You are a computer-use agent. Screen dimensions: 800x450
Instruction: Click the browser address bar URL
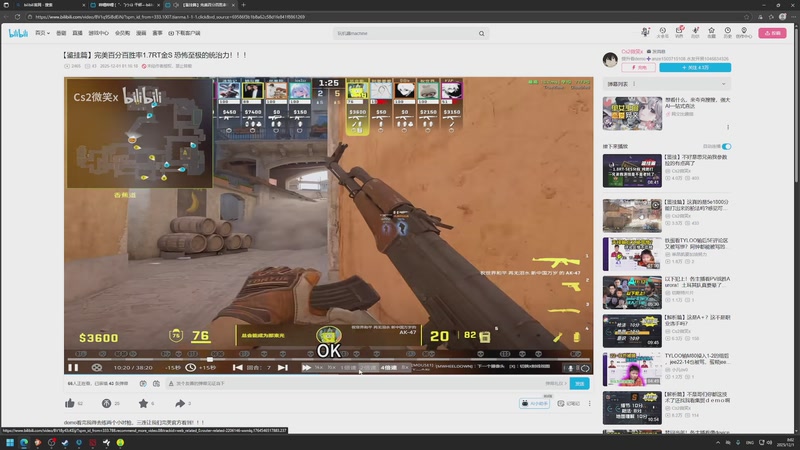[x=170, y=17]
